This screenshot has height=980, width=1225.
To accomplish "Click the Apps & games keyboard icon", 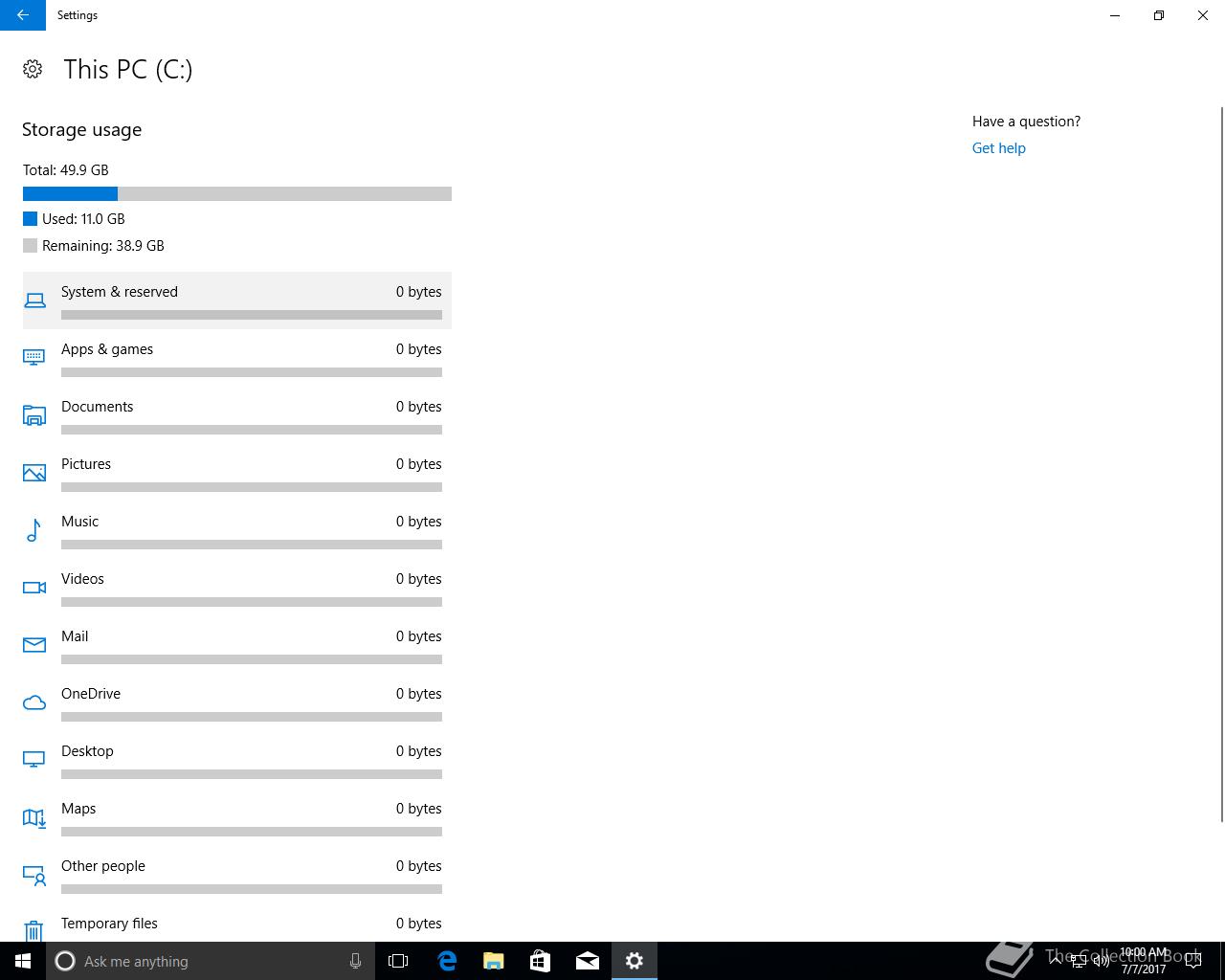I will coord(34,358).
